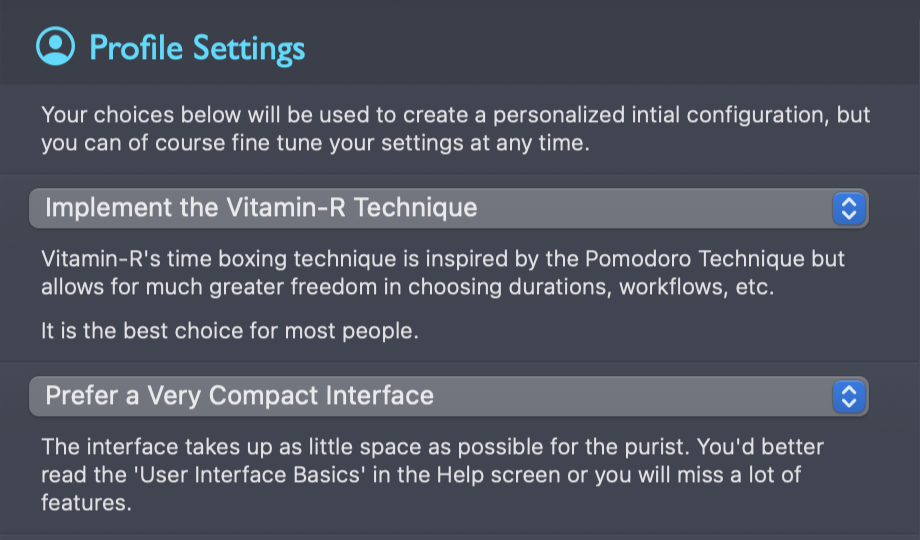The width and height of the screenshot is (920, 540).
Task: Click the profile person icon in the header
Action: pyautogui.click(x=56, y=47)
